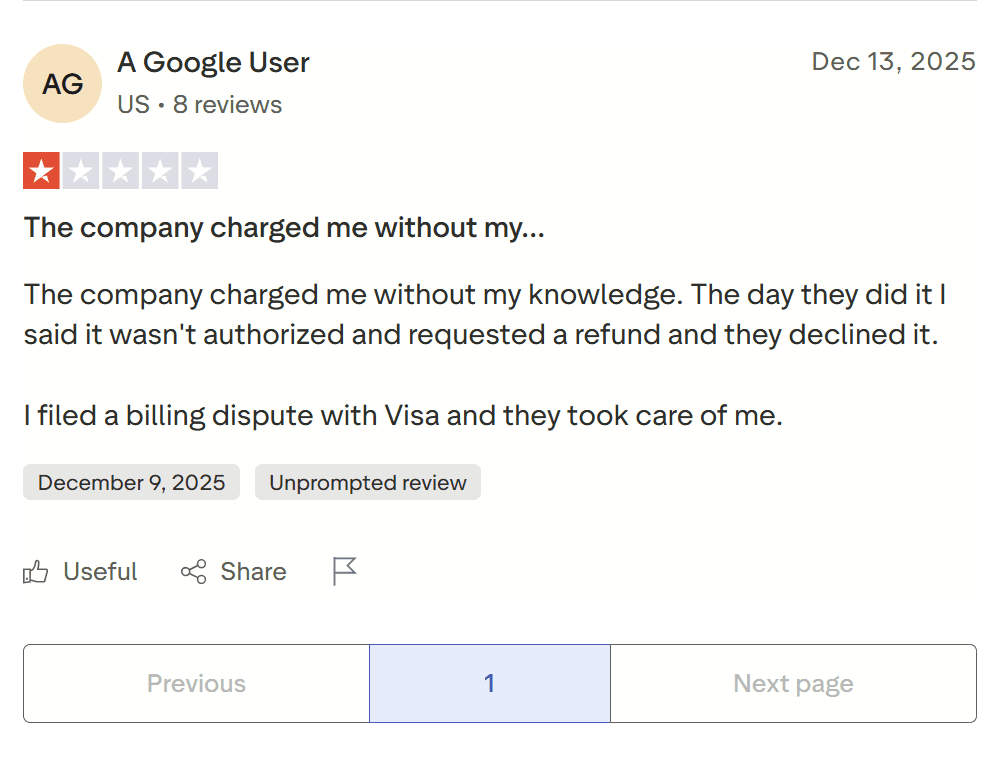Image resolution: width=996 pixels, height=766 pixels.
Task: Open the review titled 'The company charged me without my...'
Action: pyautogui.click(x=284, y=227)
